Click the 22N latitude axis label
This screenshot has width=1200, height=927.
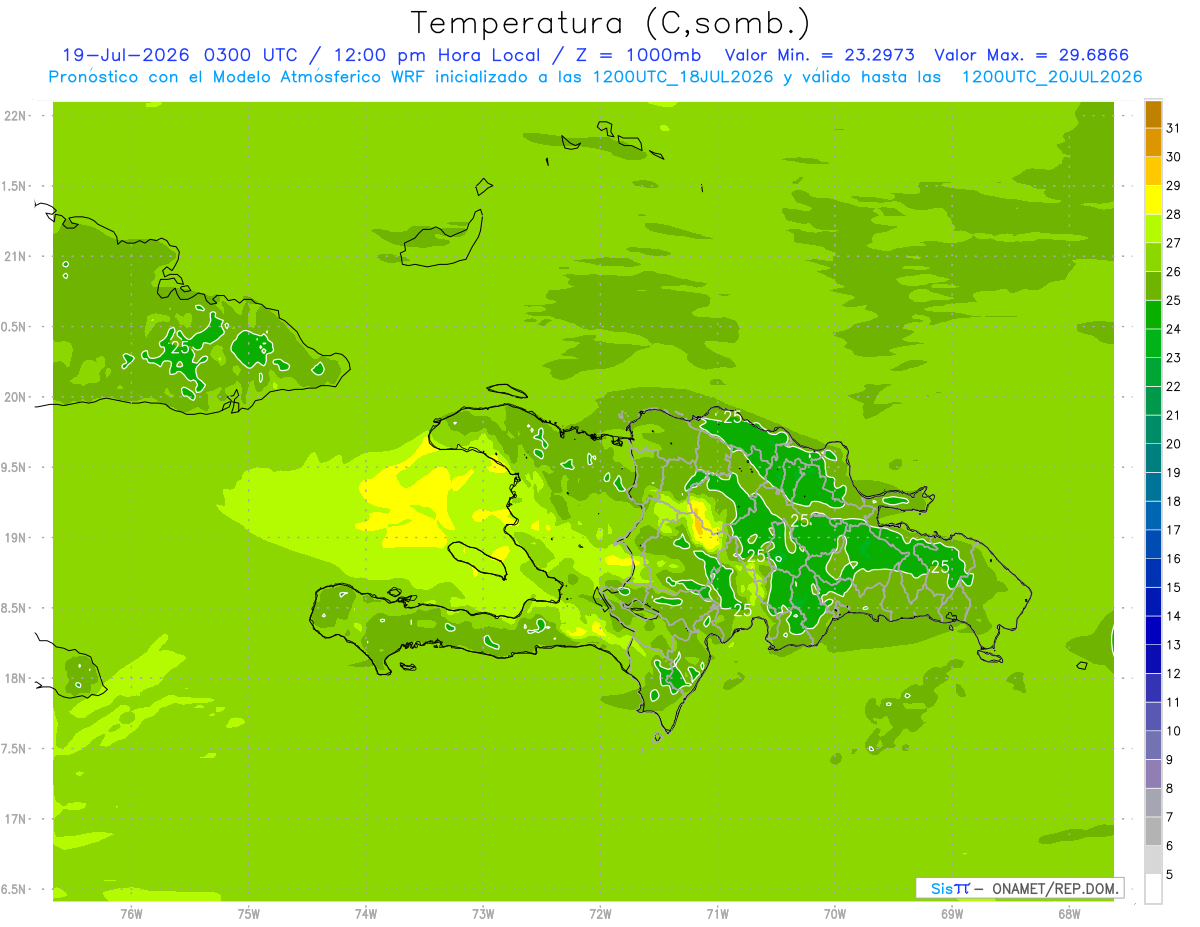[17, 116]
